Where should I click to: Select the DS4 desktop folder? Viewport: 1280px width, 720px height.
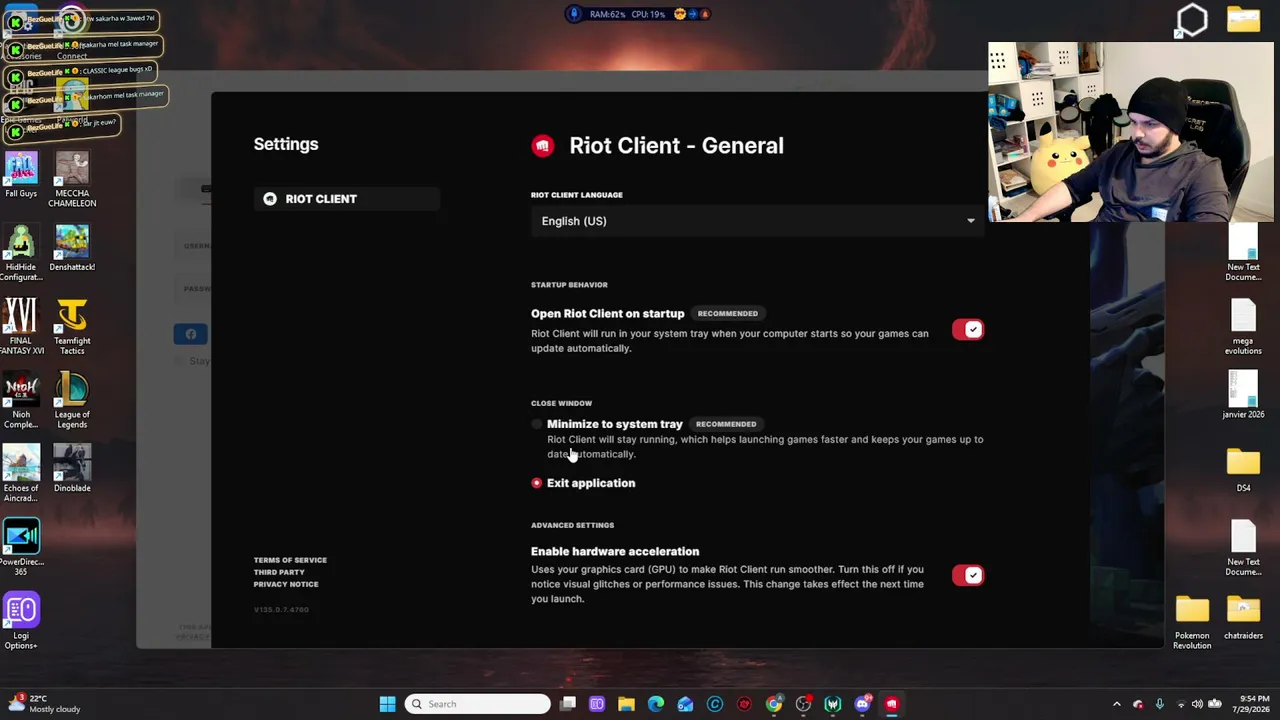click(x=1243, y=470)
